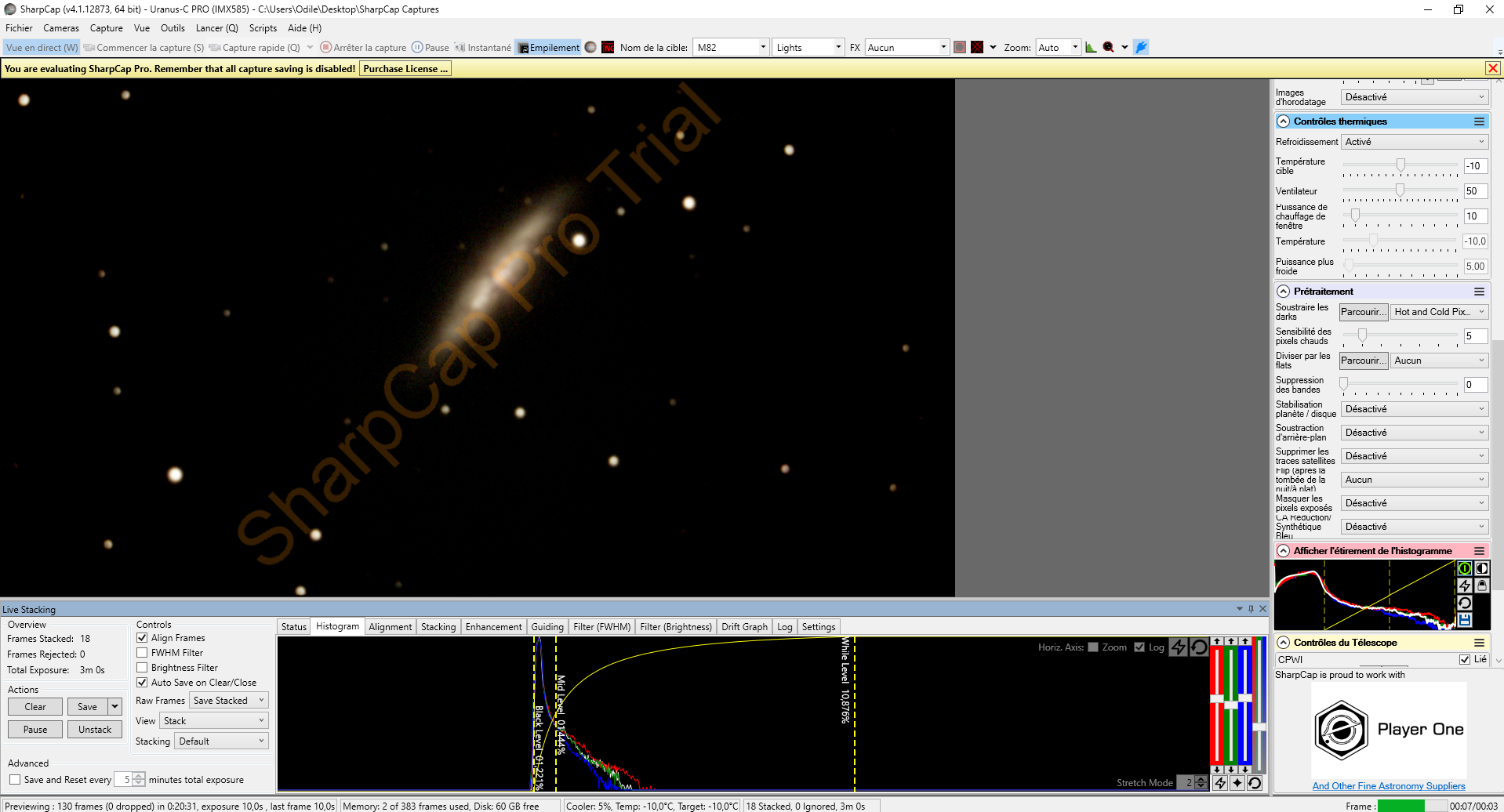1504x812 pixels.
Task: Toggle the Empilement live stacking button
Action: click(548, 48)
